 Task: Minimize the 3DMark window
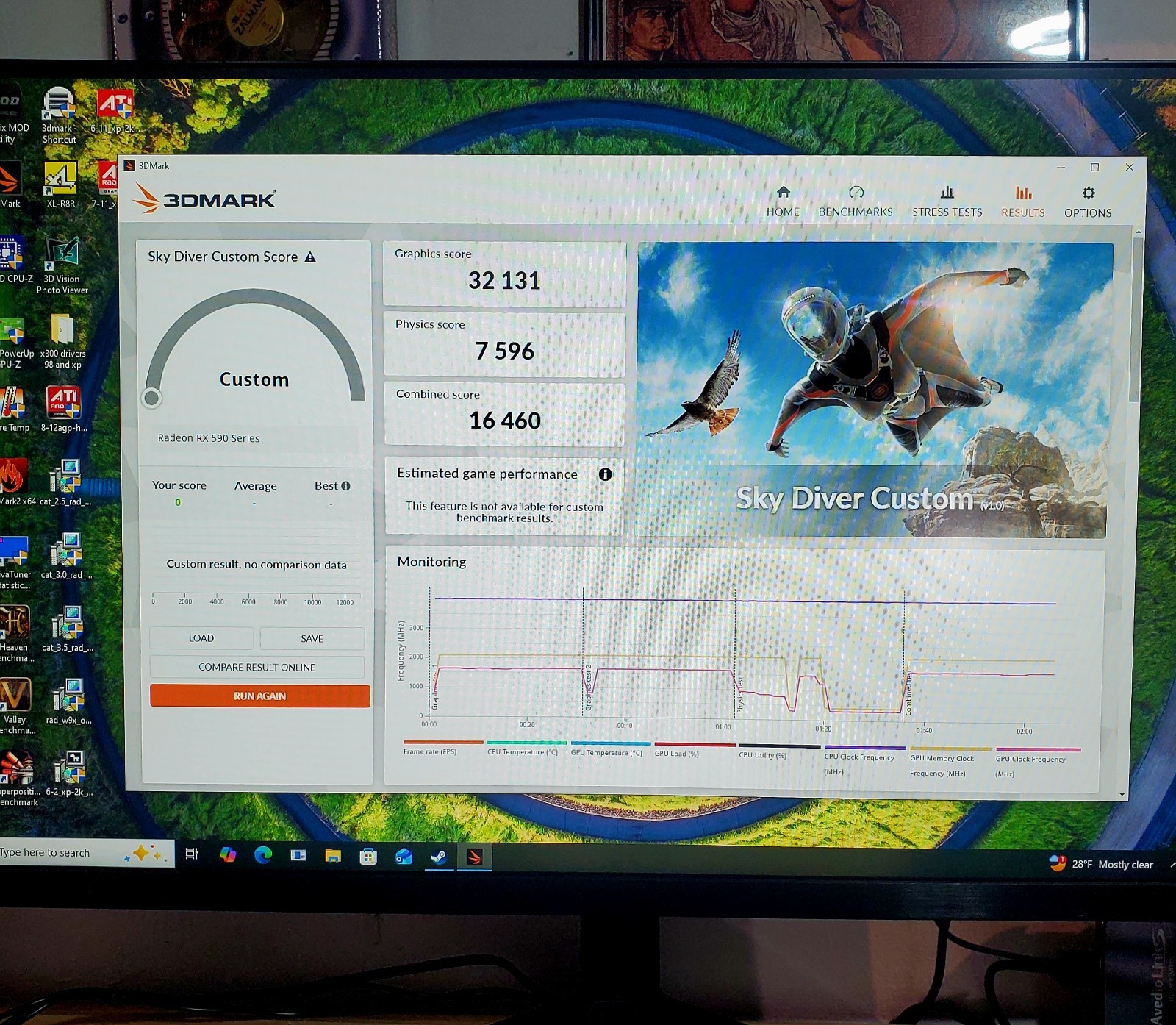(x=1061, y=168)
